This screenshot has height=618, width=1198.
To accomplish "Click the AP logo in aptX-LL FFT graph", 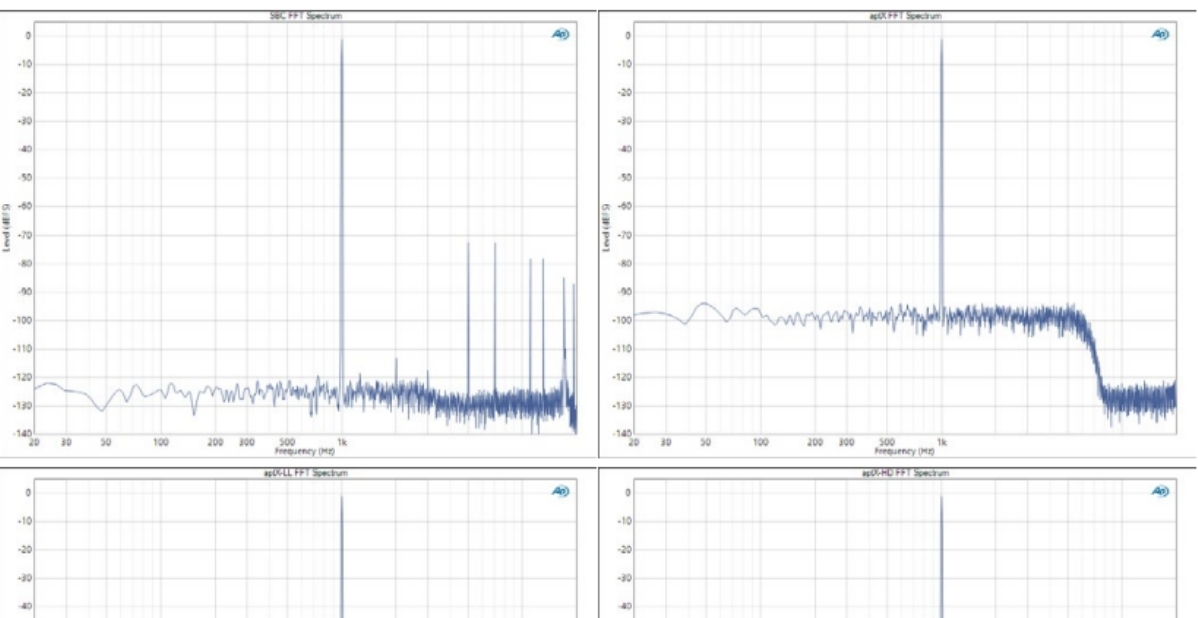I will [x=562, y=491].
